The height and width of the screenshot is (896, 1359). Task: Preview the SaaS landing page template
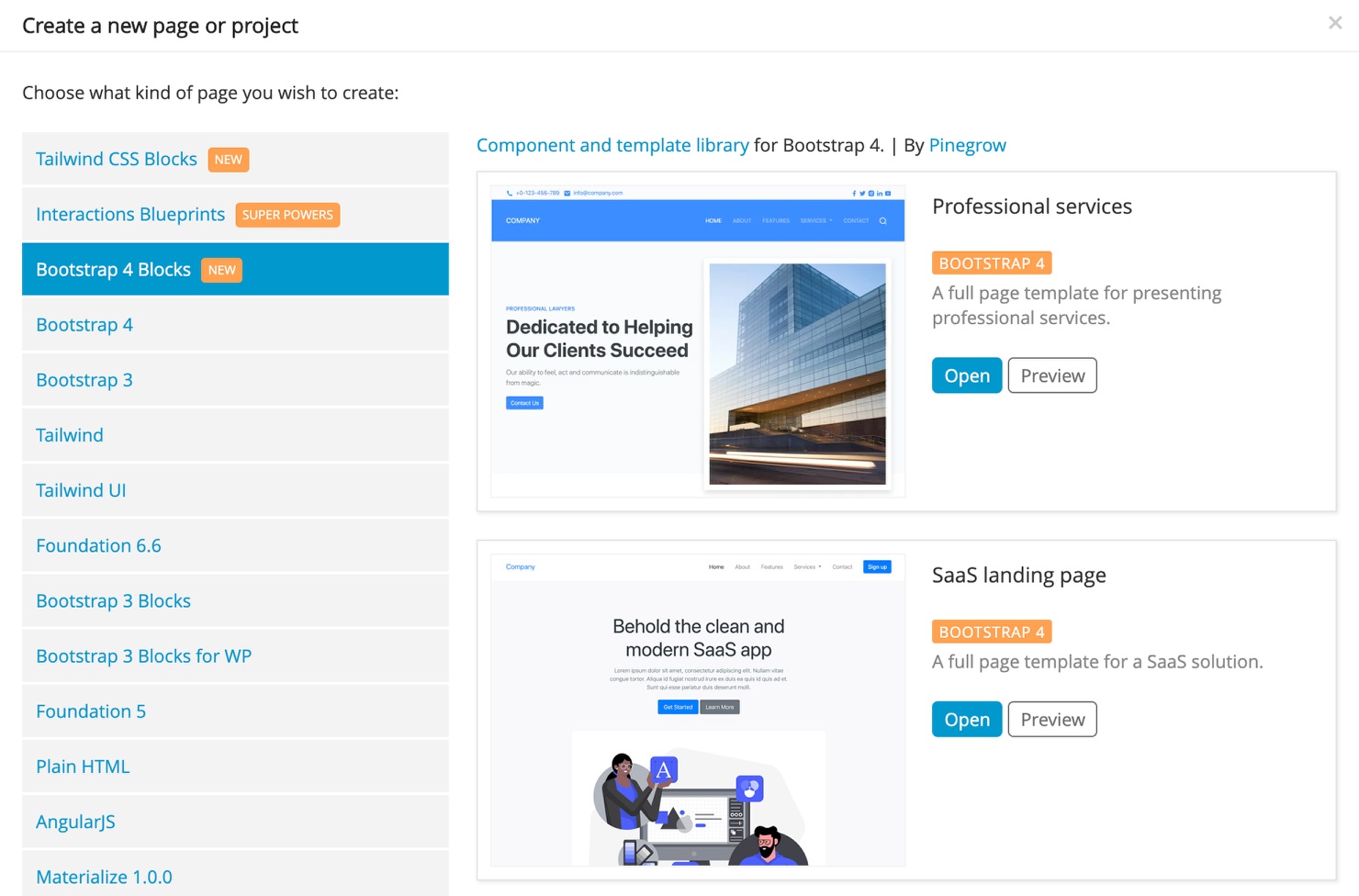[1052, 720]
